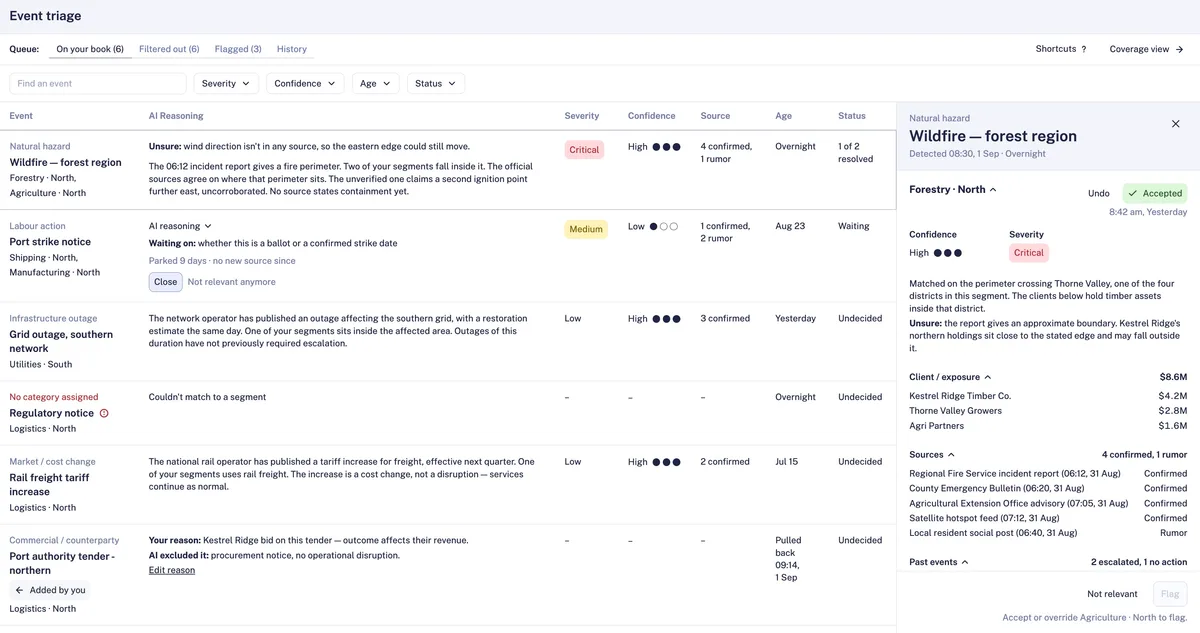Click Waiting status on Port strike row
This screenshot has width=1200, height=633.
click(853, 226)
